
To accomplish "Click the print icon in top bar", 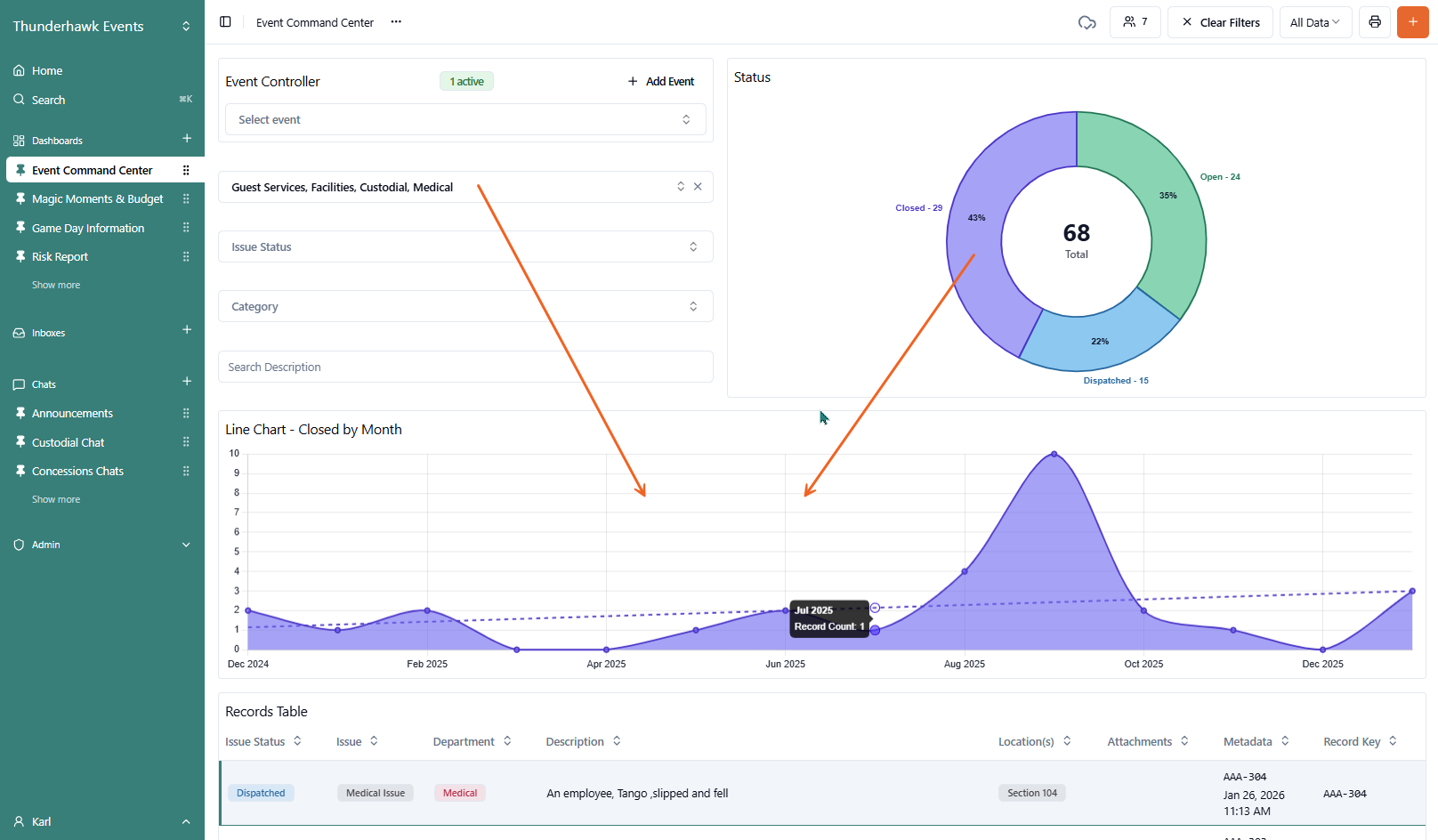I will pyautogui.click(x=1375, y=22).
